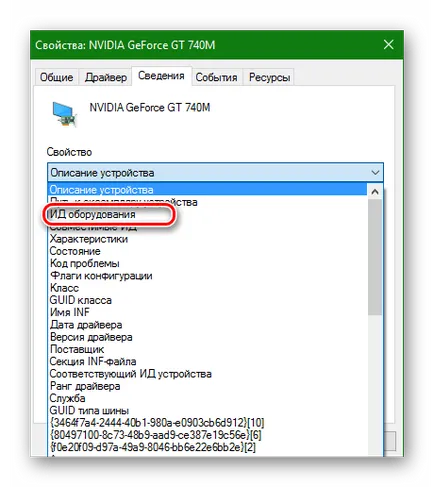Image resolution: width=434 pixels, height=487 pixels.
Task: Click the display adapter device icon
Action: point(65,115)
